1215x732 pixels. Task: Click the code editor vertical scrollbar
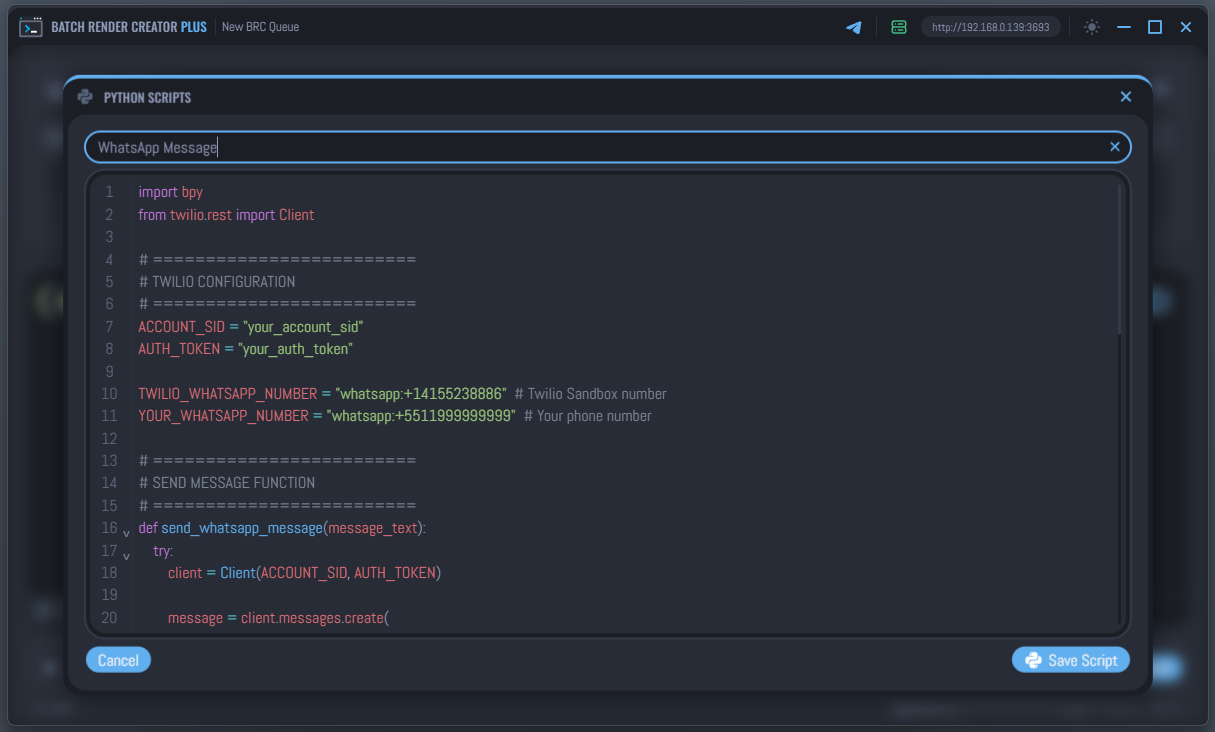pos(1120,260)
